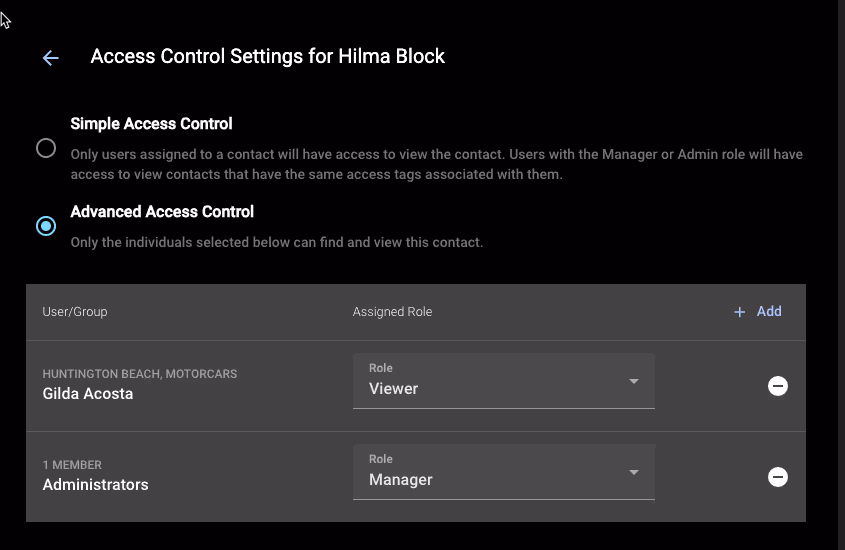This screenshot has width=845, height=550.
Task: Click the Huntington Beach, Motorcars subtitle
Action: 139,374
